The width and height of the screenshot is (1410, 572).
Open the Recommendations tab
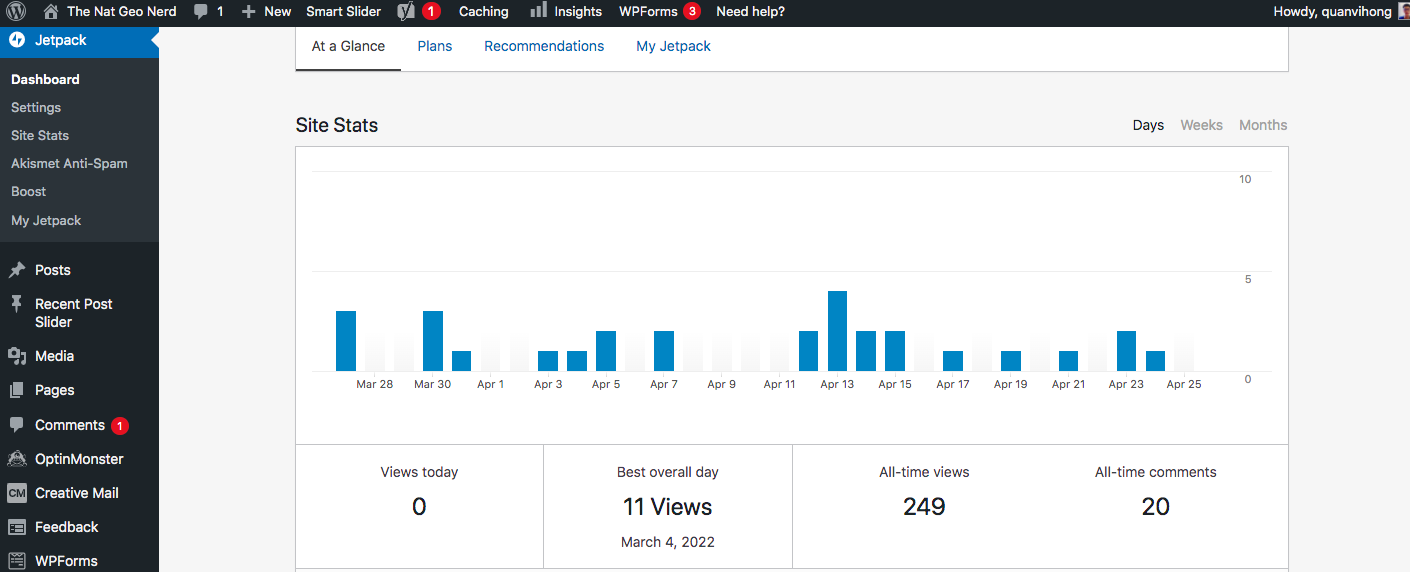pyautogui.click(x=544, y=46)
